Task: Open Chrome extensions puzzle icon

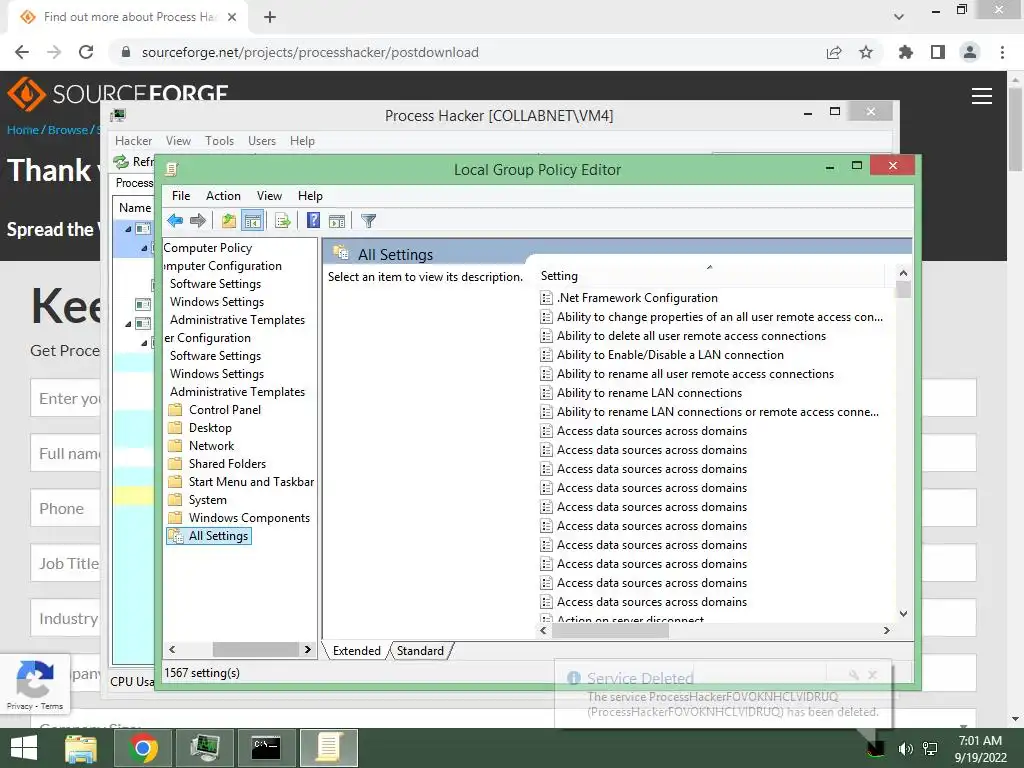Action: click(906, 52)
